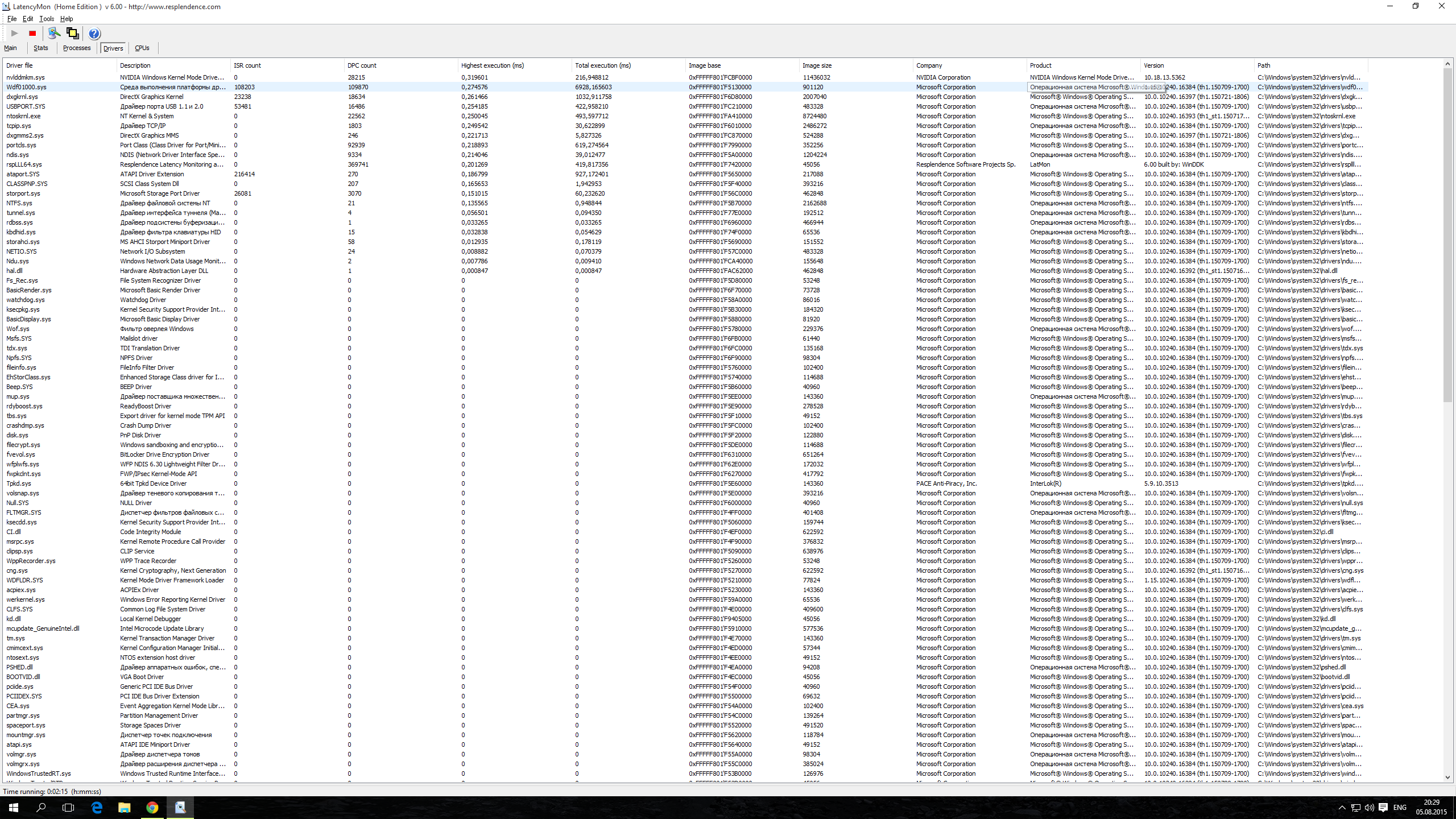The image size is (1456, 819).
Task: Open Microsoft Edge from taskbar
Action: click(x=97, y=807)
